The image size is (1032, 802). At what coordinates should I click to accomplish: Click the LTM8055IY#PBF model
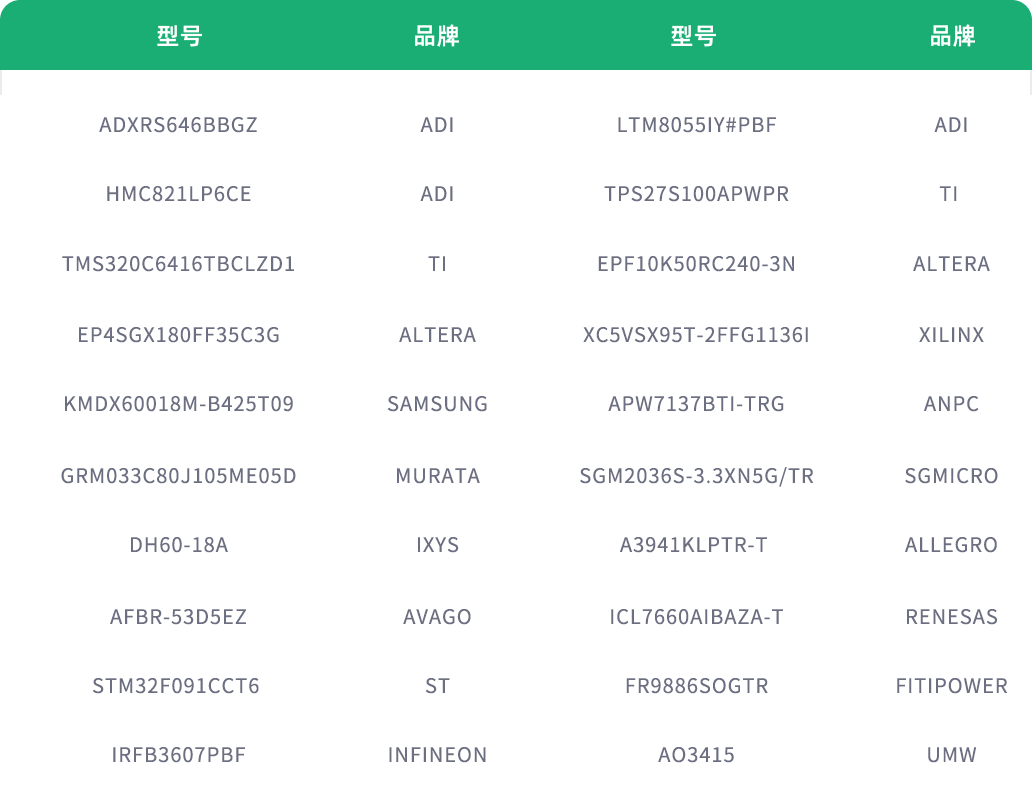(697, 125)
